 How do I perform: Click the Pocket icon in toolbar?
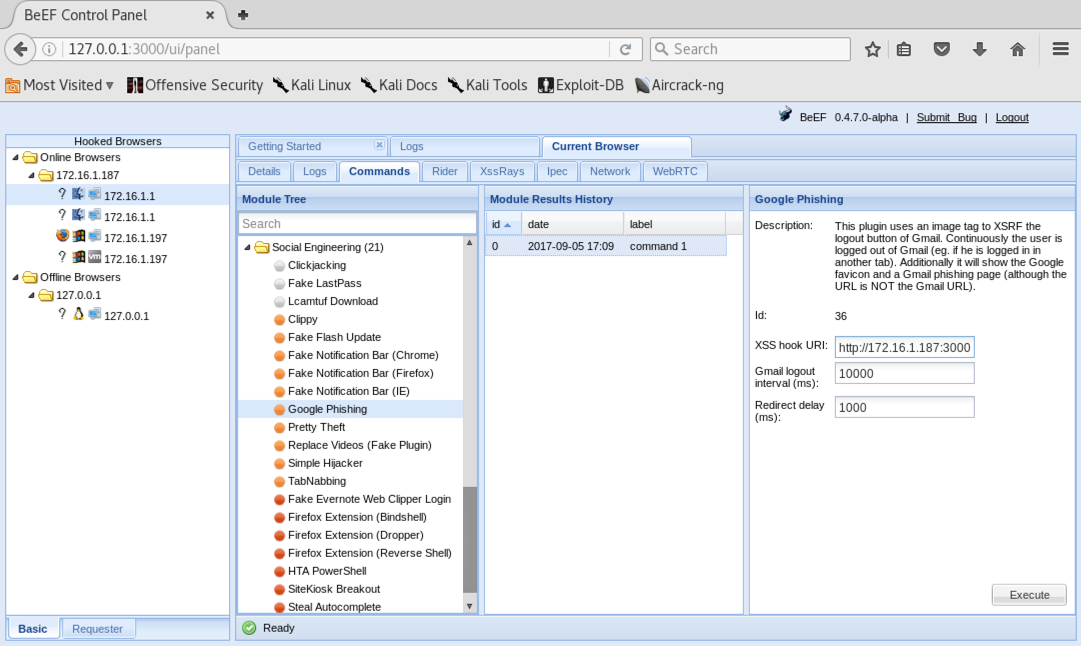(942, 49)
